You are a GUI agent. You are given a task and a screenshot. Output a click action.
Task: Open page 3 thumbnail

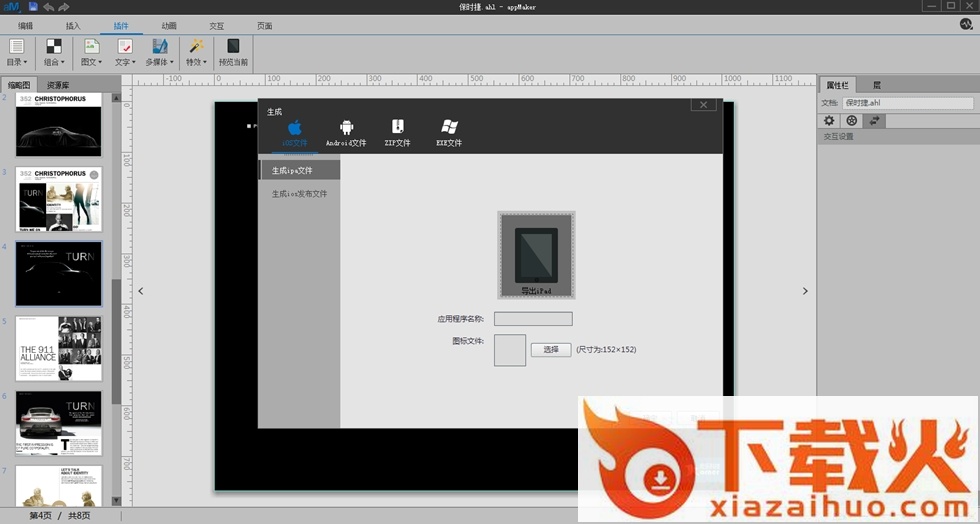click(x=59, y=199)
